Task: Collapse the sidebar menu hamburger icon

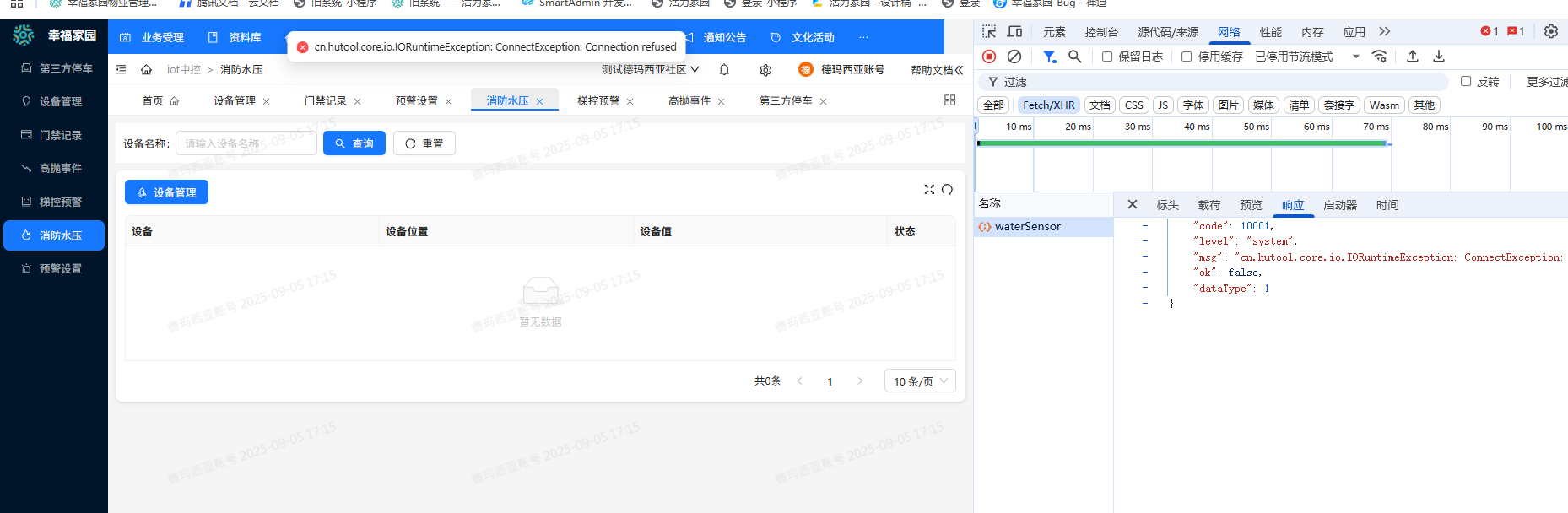Action: (x=121, y=69)
